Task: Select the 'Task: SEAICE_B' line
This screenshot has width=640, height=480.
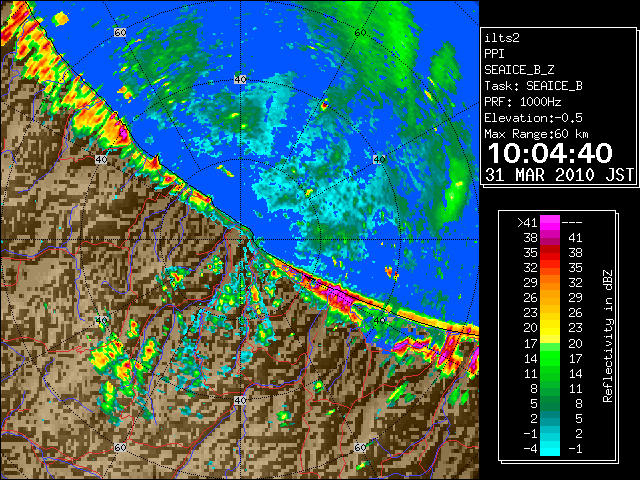Action: pyautogui.click(x=533, y=86)
